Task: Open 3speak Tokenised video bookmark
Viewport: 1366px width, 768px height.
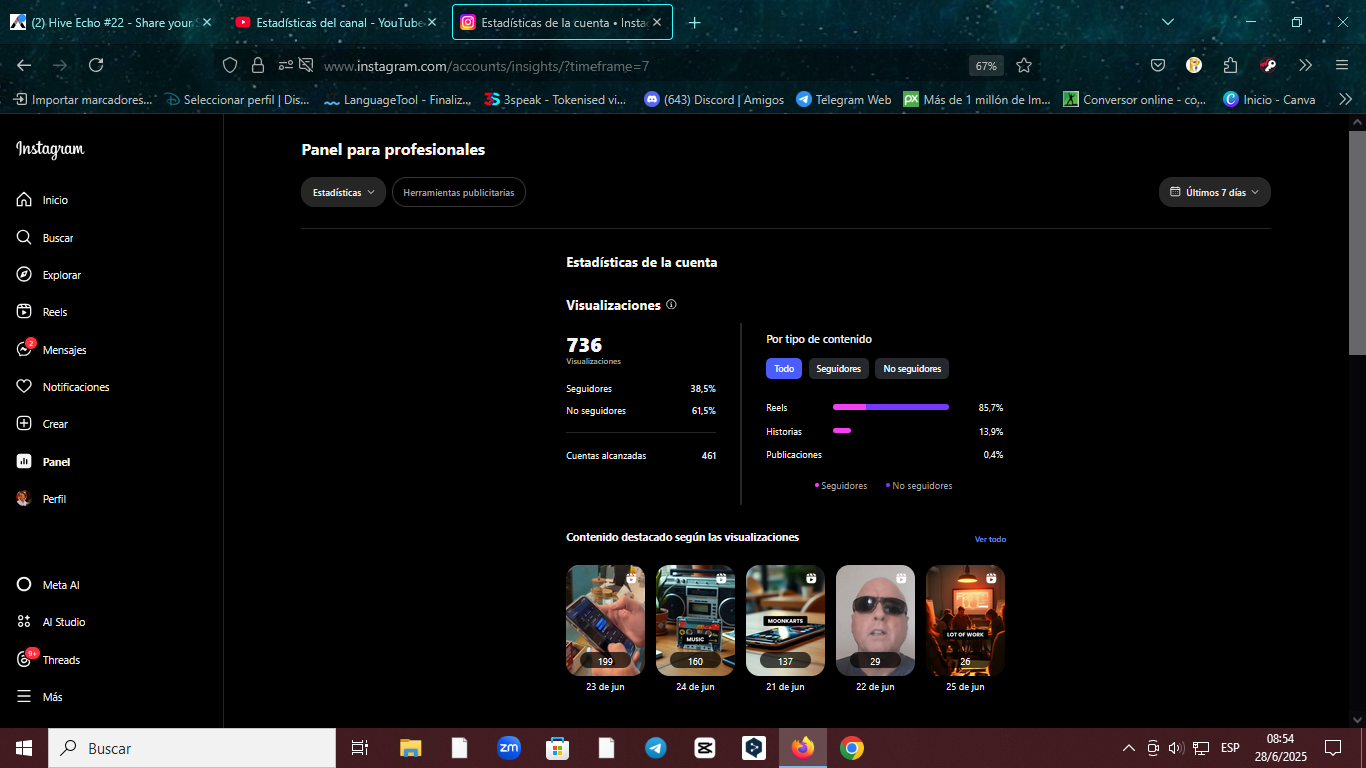Action: coord(555,99)
